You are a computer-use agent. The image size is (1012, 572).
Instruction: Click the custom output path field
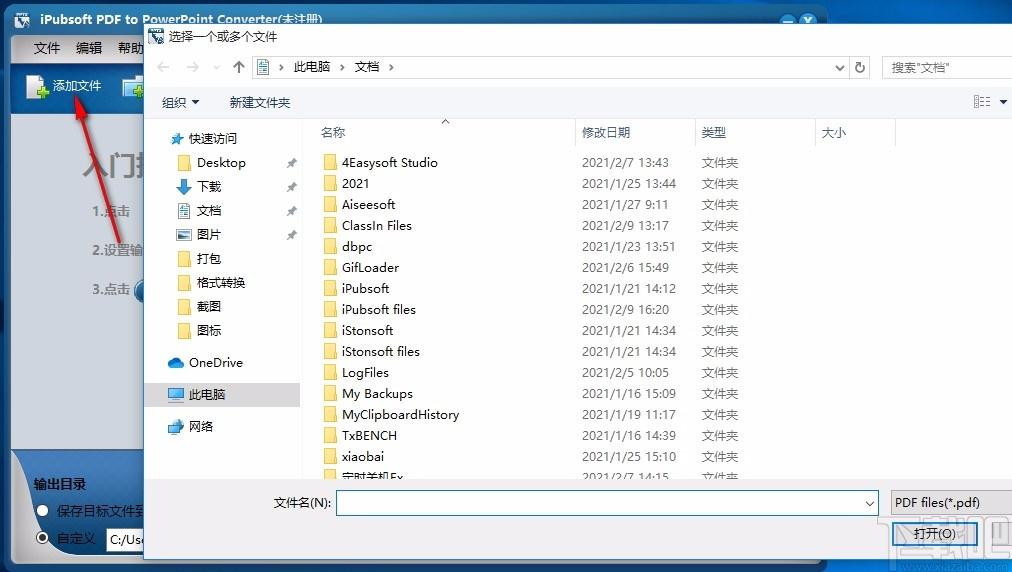125,539
